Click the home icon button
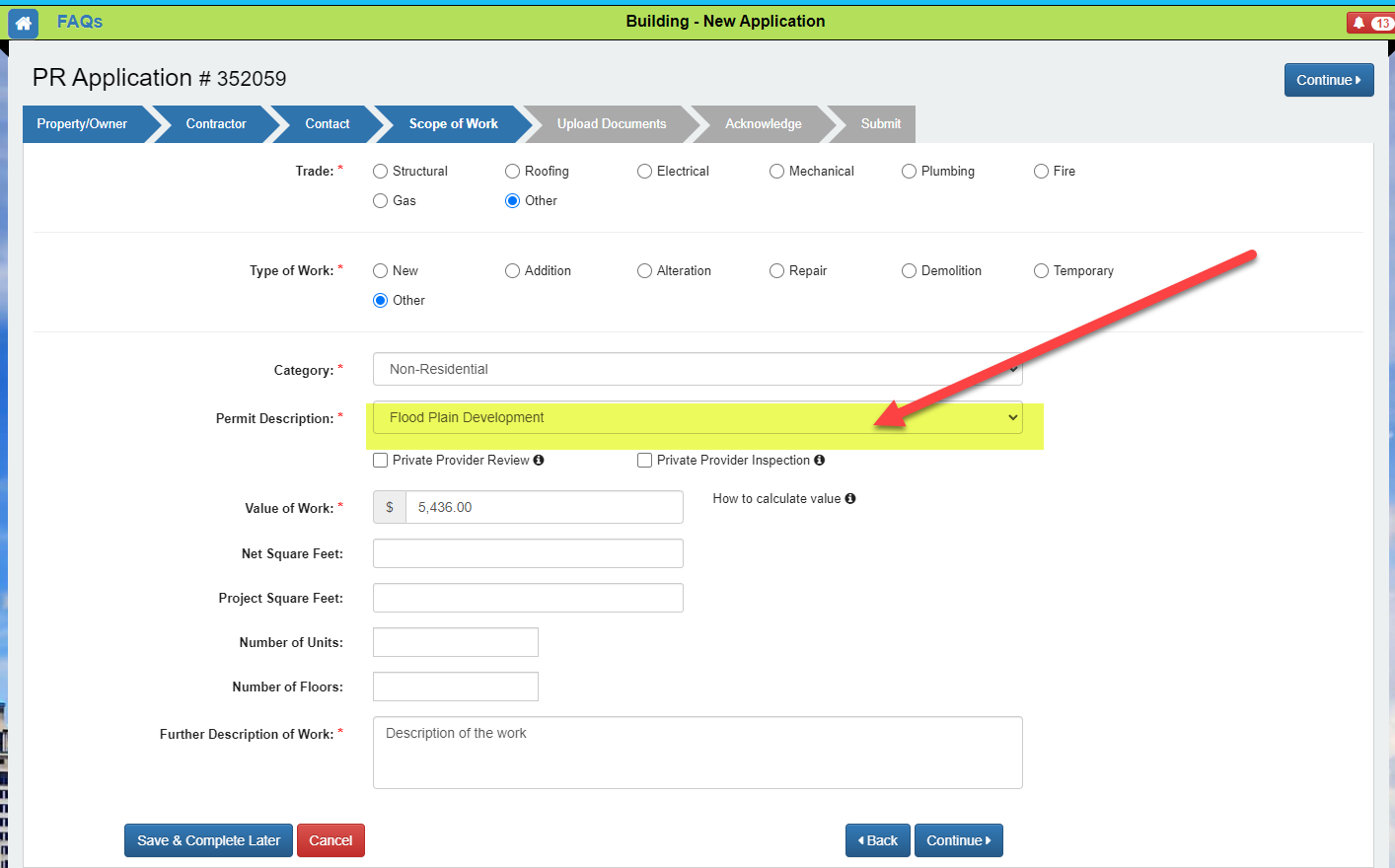 click(24, 23)
